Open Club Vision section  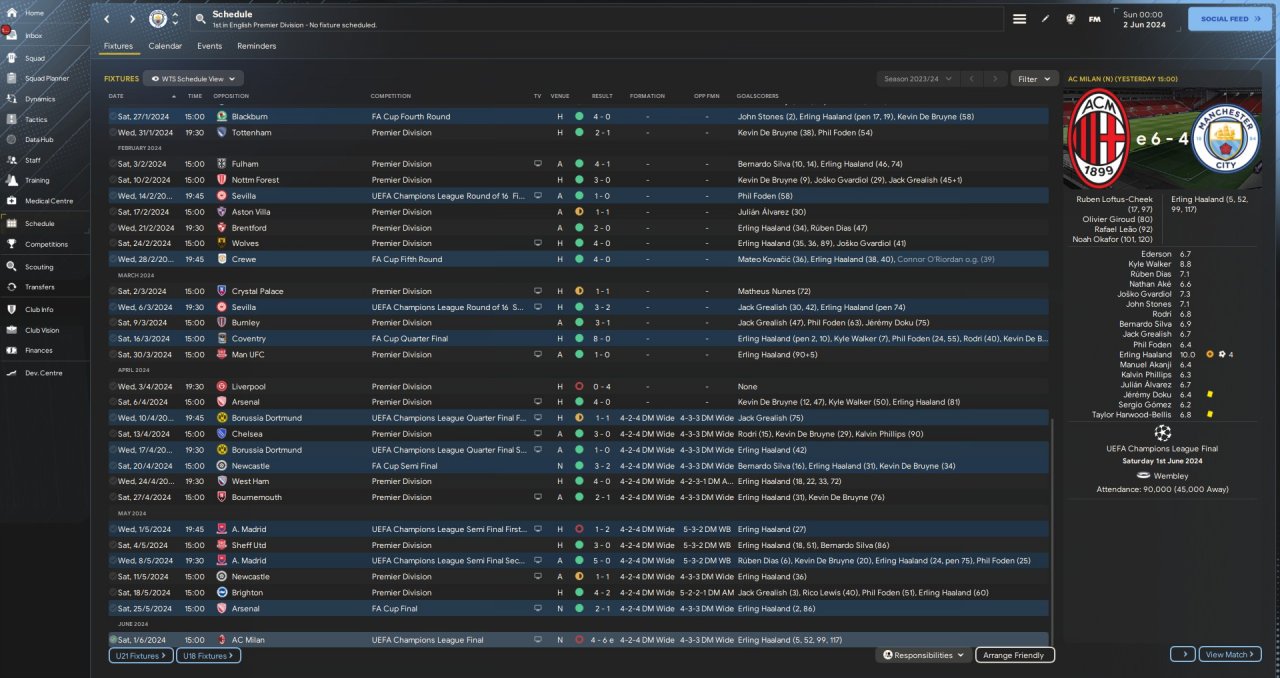[42, 330]
